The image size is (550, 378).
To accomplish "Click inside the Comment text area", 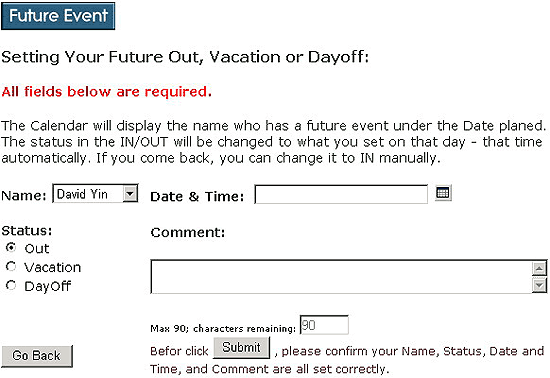I will pyautogui.click(x=342, y=277).
